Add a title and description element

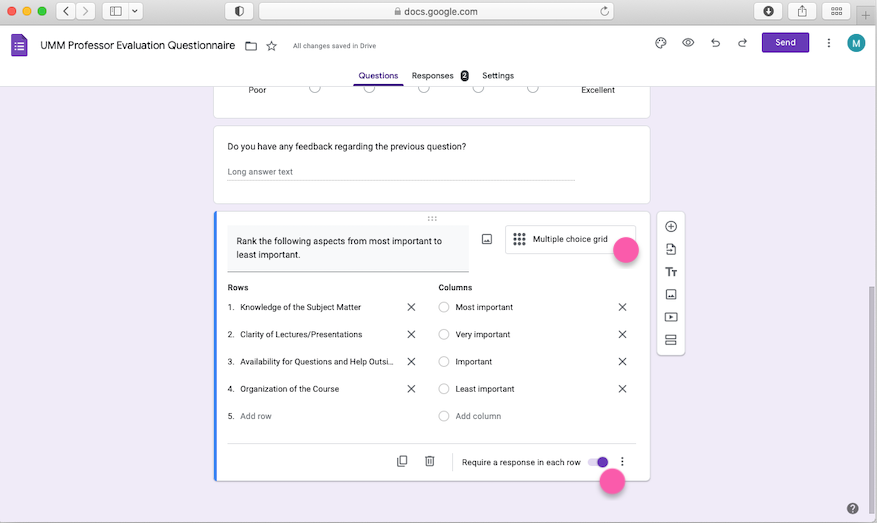point(671,272)
